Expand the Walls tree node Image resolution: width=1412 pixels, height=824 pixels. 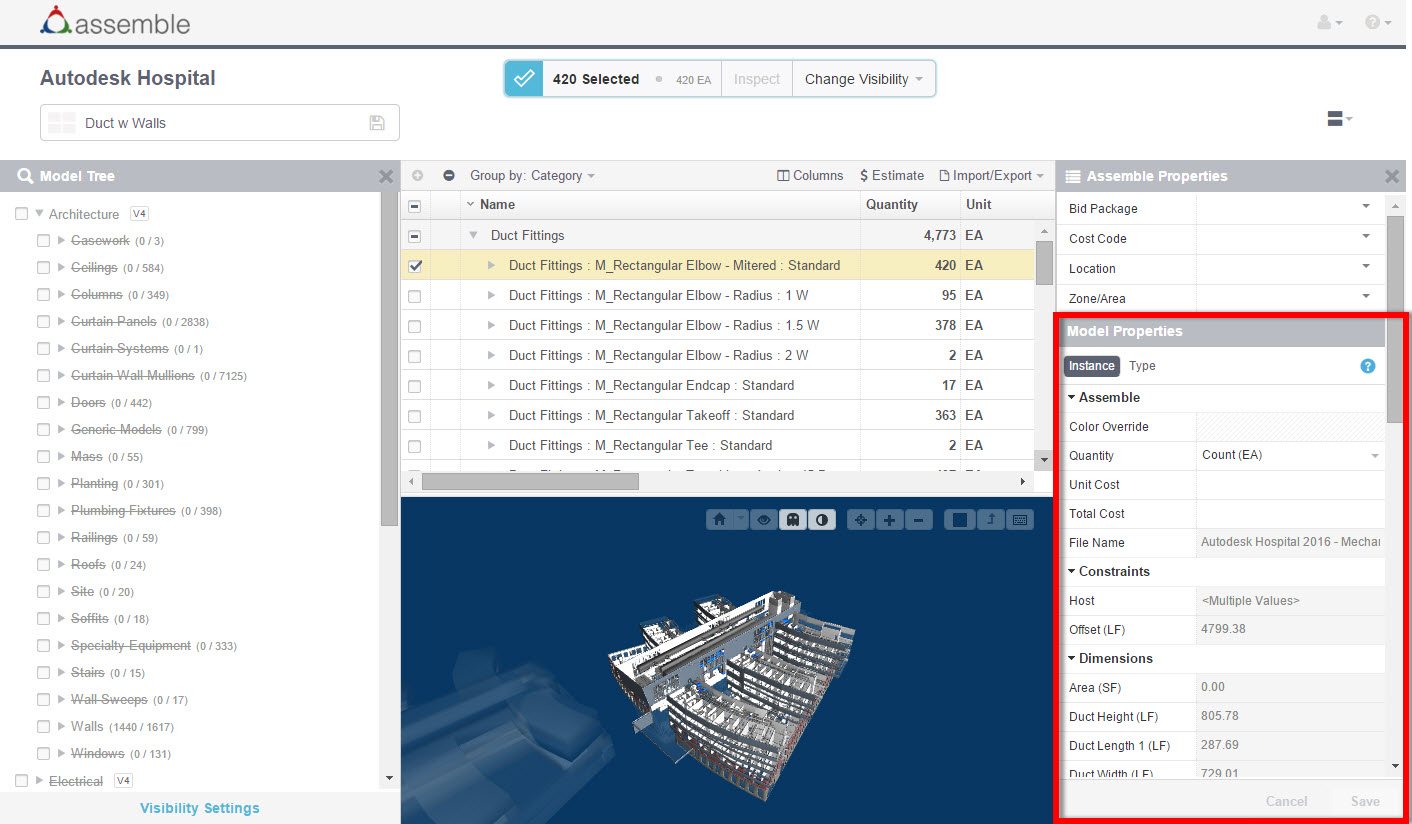coord(61,727)
